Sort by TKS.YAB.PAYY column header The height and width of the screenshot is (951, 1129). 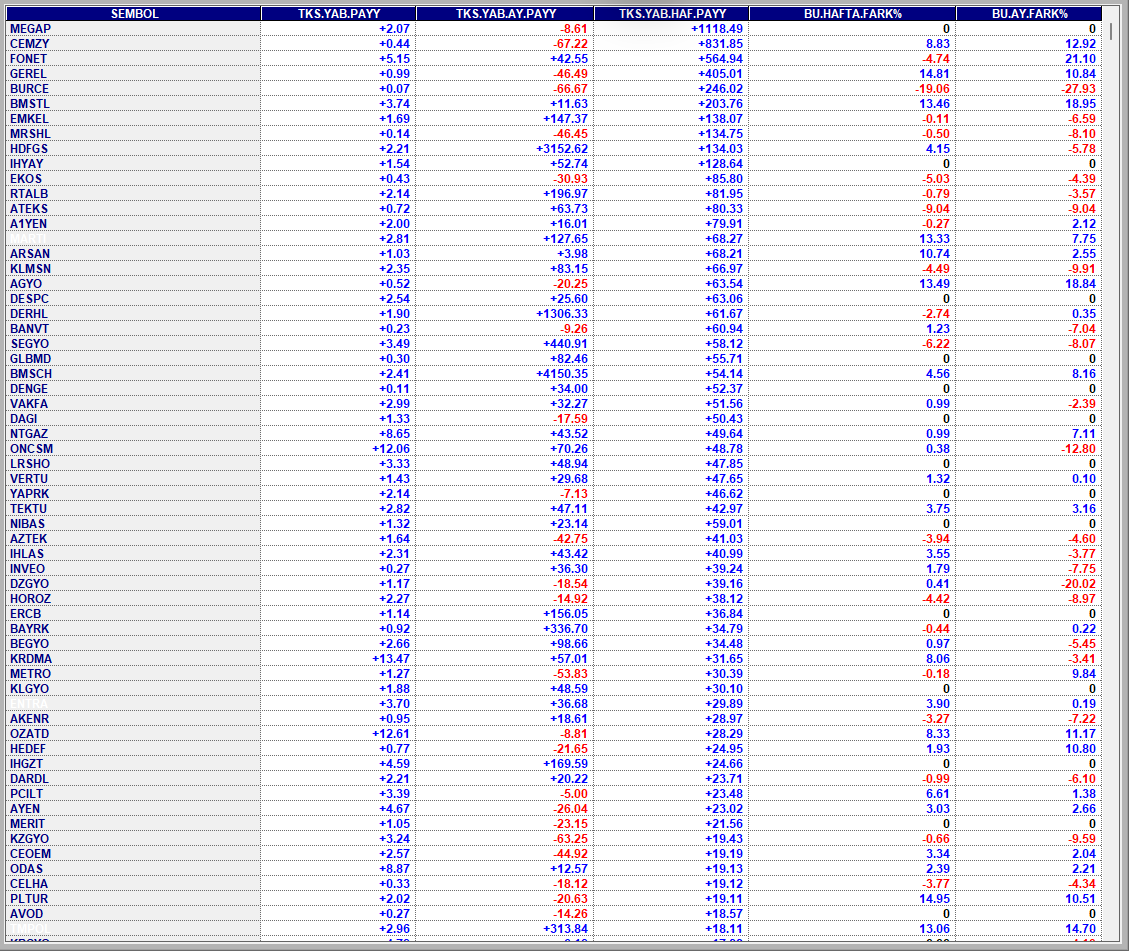click(338, 14)
